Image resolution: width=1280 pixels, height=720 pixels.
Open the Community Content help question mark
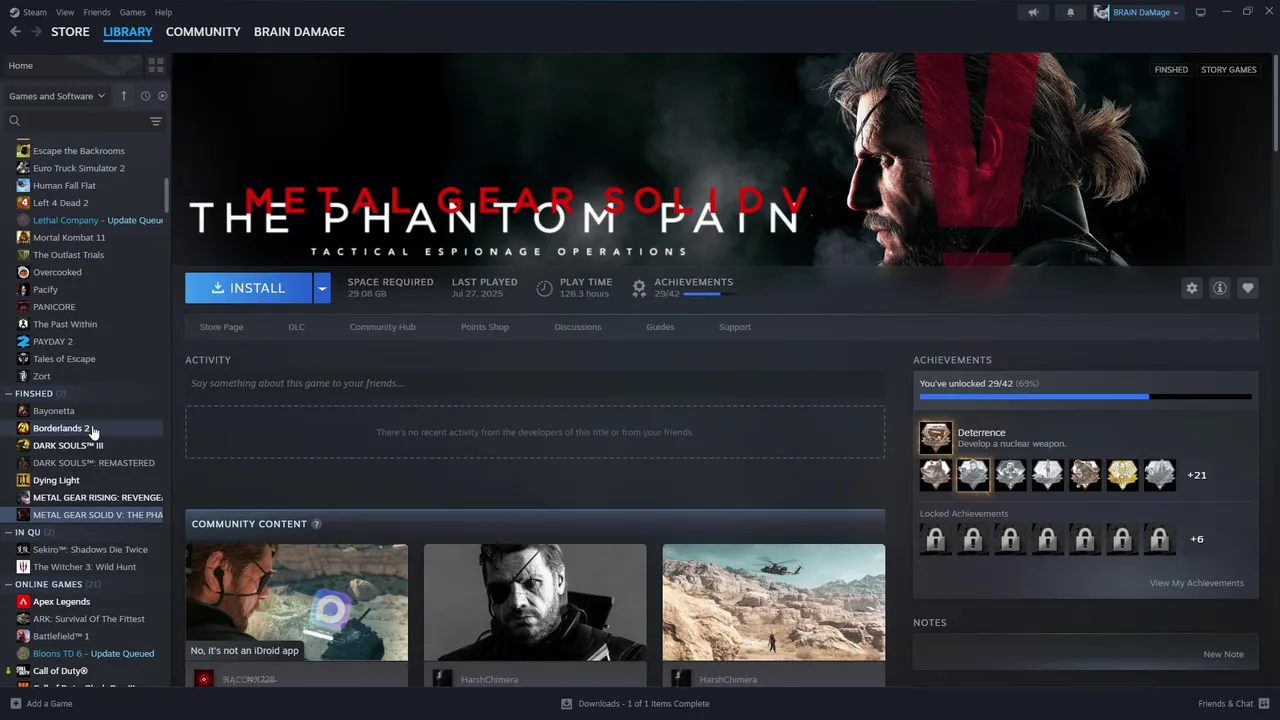(x=316, y=524)
